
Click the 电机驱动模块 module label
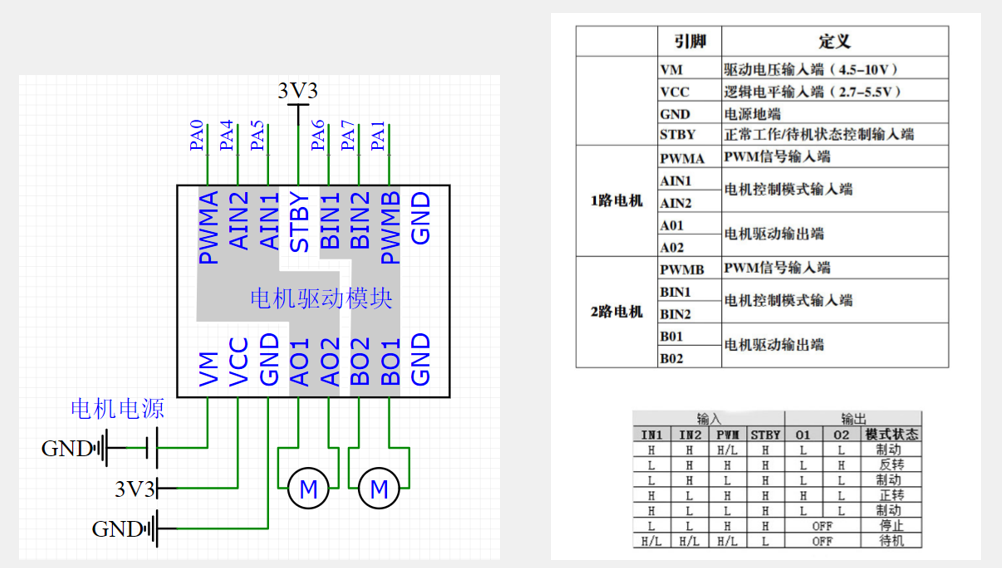click(x=320, y=299)
